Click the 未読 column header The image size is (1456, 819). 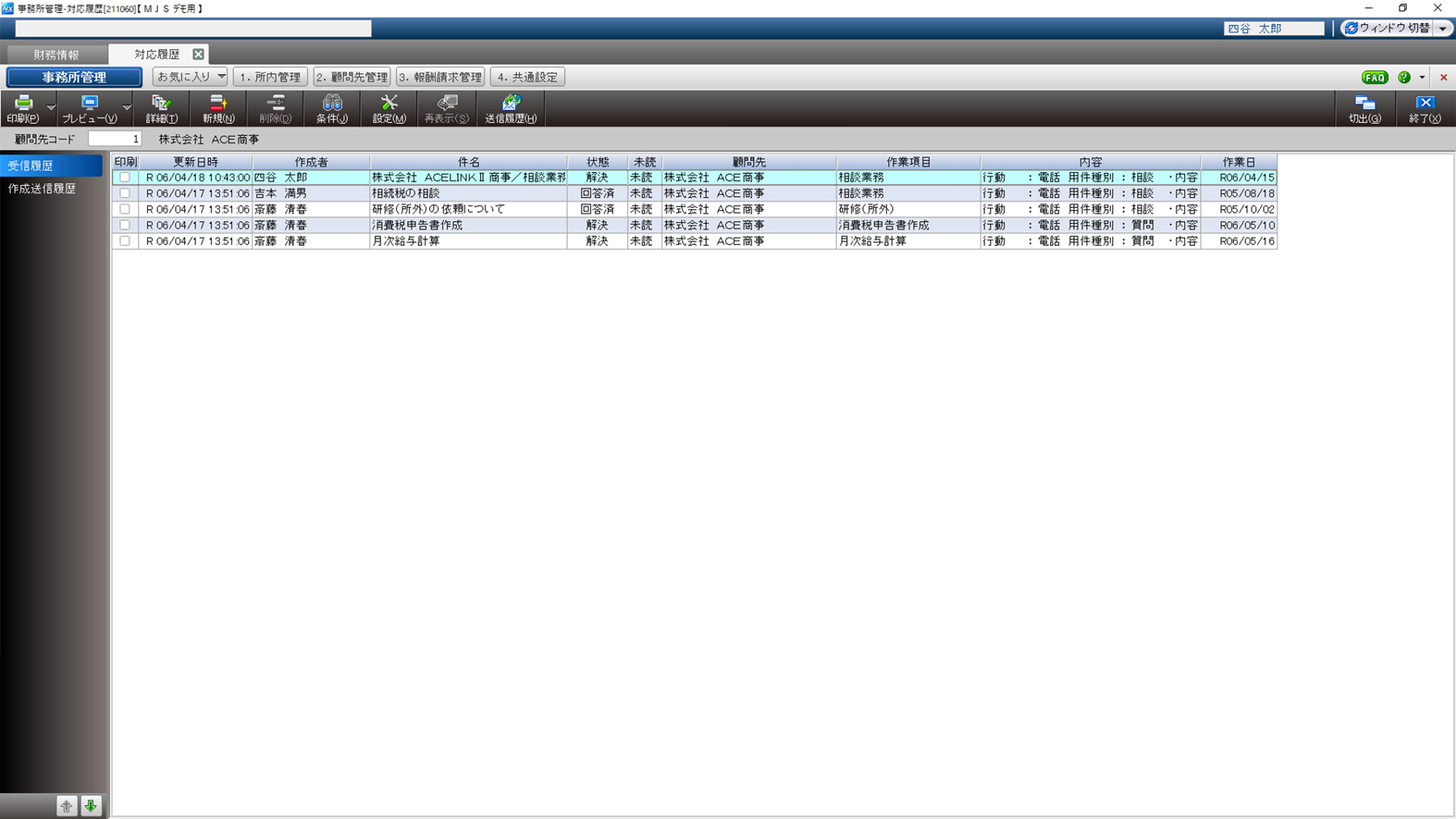tap(645, 162)
